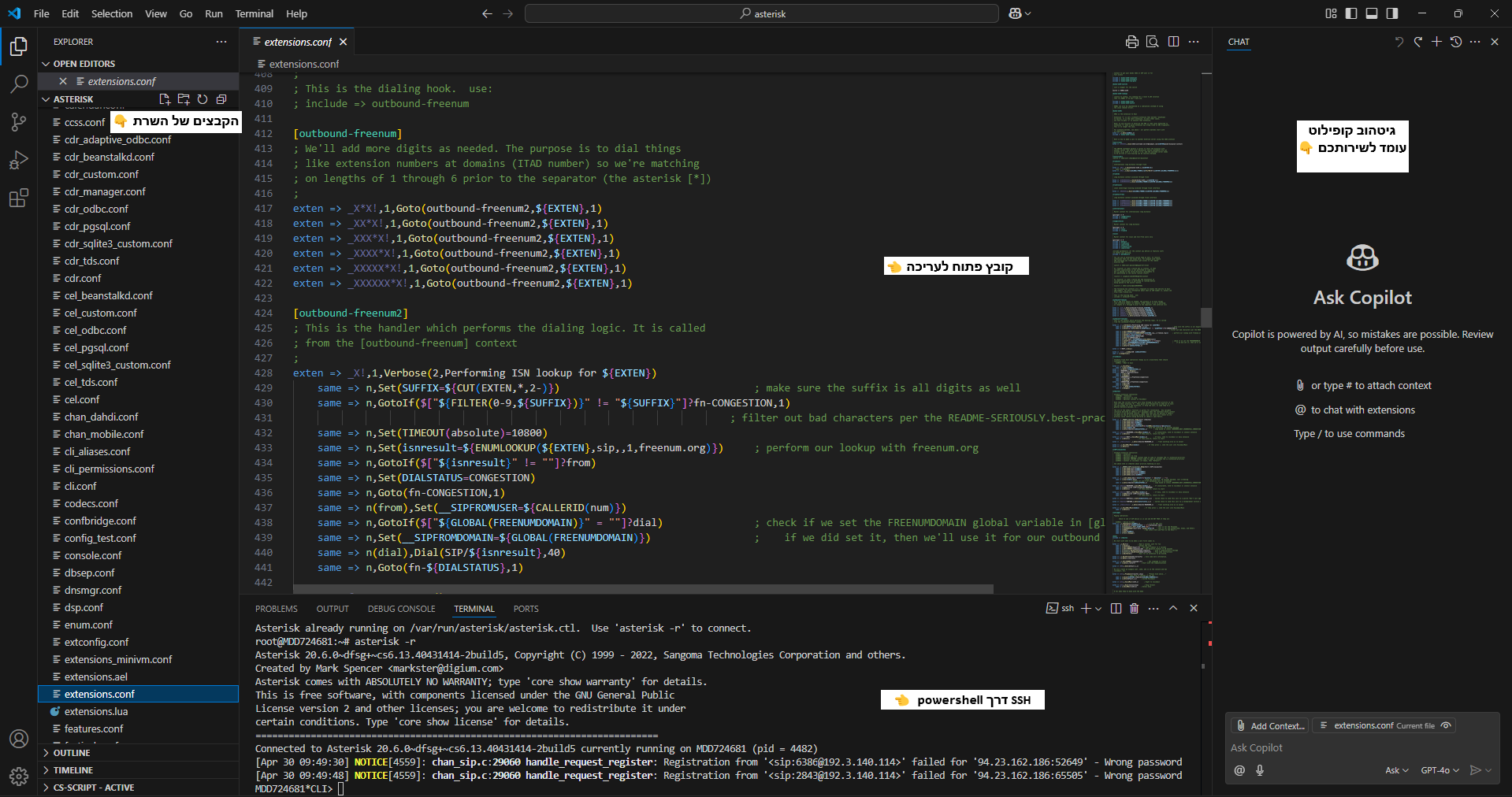Switch to the PORTS tab
The height and width of the screenshot is (797, 1512).
(x=526, y=609)
